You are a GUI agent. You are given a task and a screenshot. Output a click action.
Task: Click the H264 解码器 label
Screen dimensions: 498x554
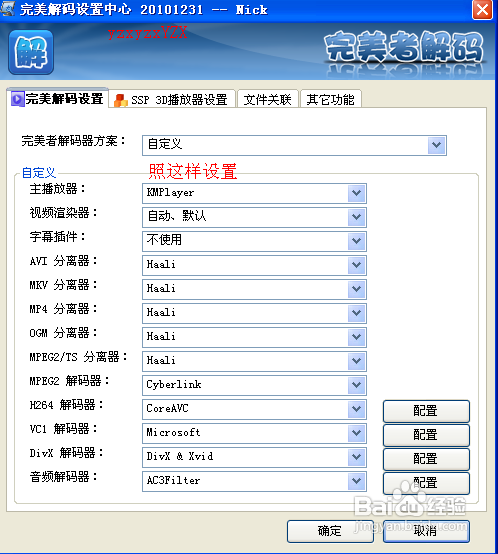tap(66, 405)
